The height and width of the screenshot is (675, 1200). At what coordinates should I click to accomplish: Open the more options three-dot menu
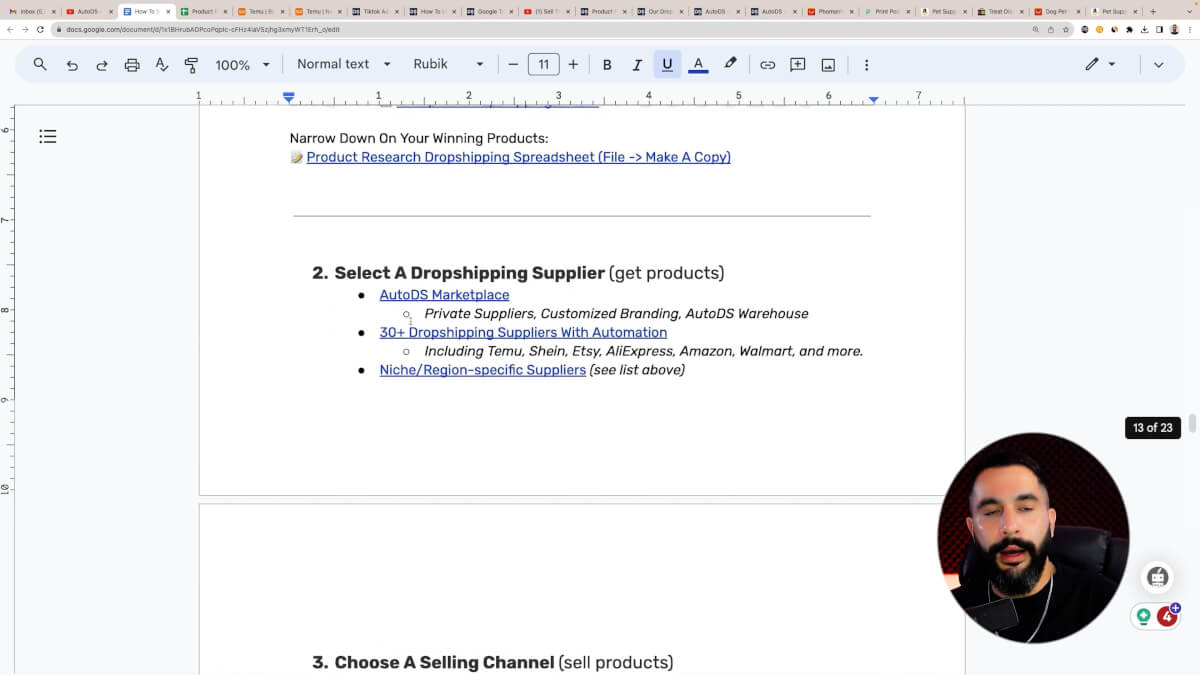(866, 64)
